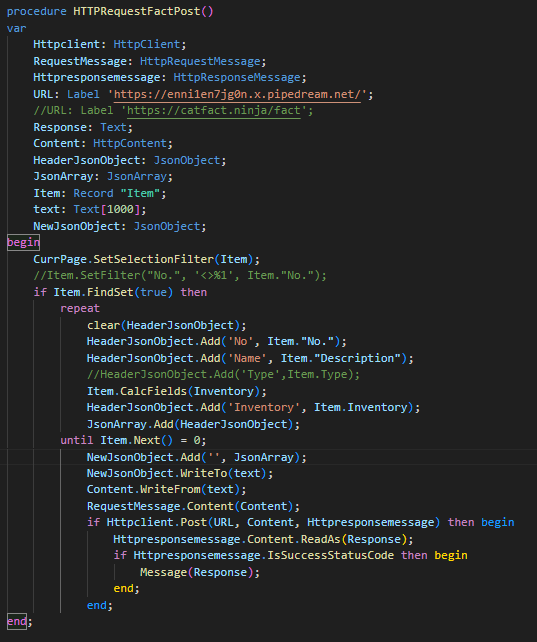537x642 pixels.
Task: Click the repeat keyword
Action: [x=80, y=308]
